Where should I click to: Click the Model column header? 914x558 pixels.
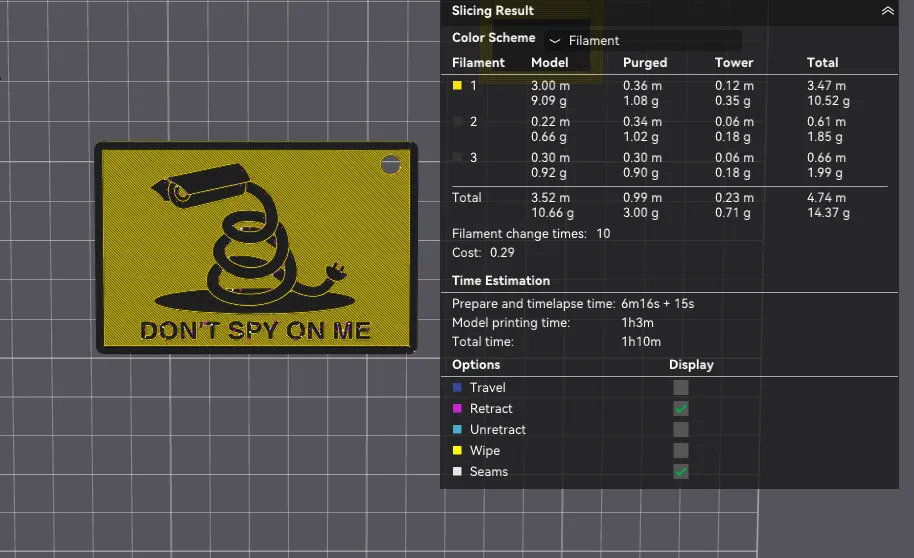549,62
